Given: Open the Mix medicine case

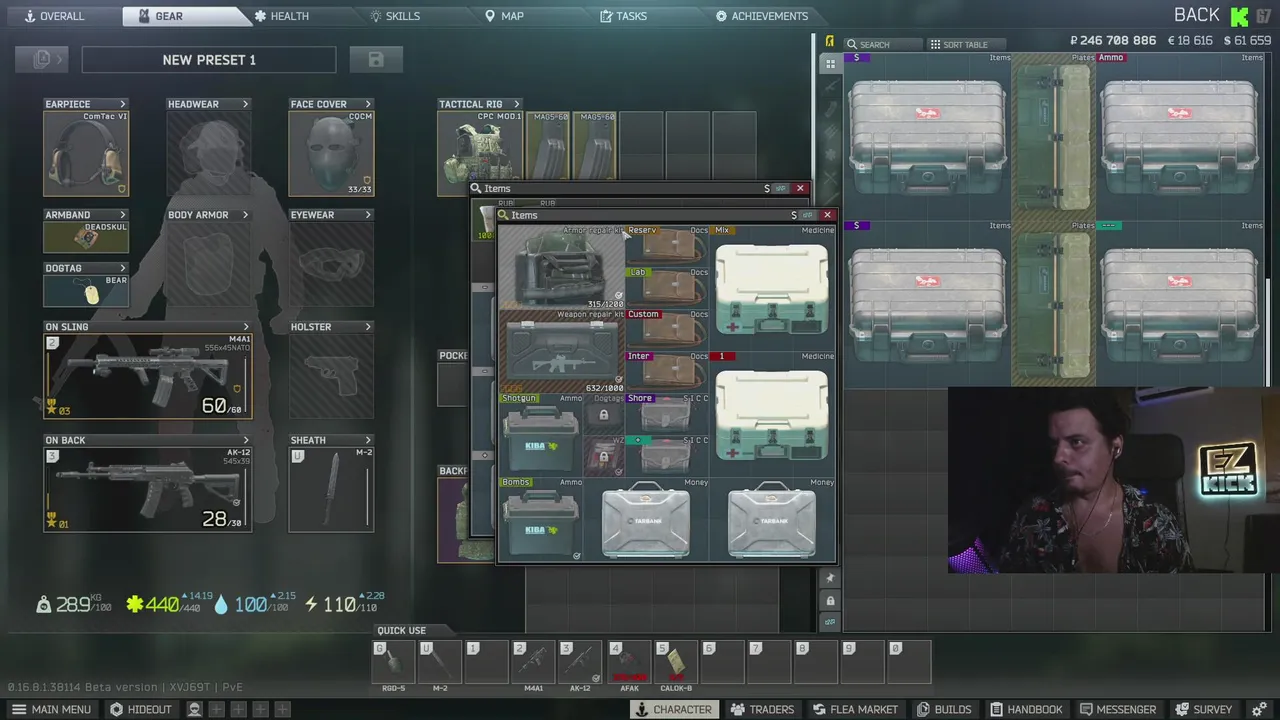Looking at the screenshot, I should click(x=772, y=288).
